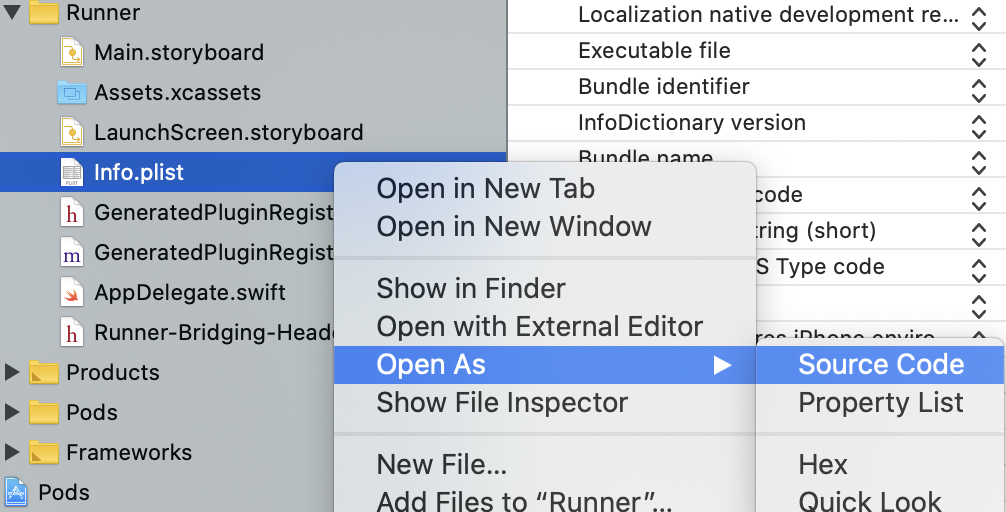Choose Source Code from submenu
This screenshot has width=1006, height=512.
pyautogui.click(x=880, y=365)
